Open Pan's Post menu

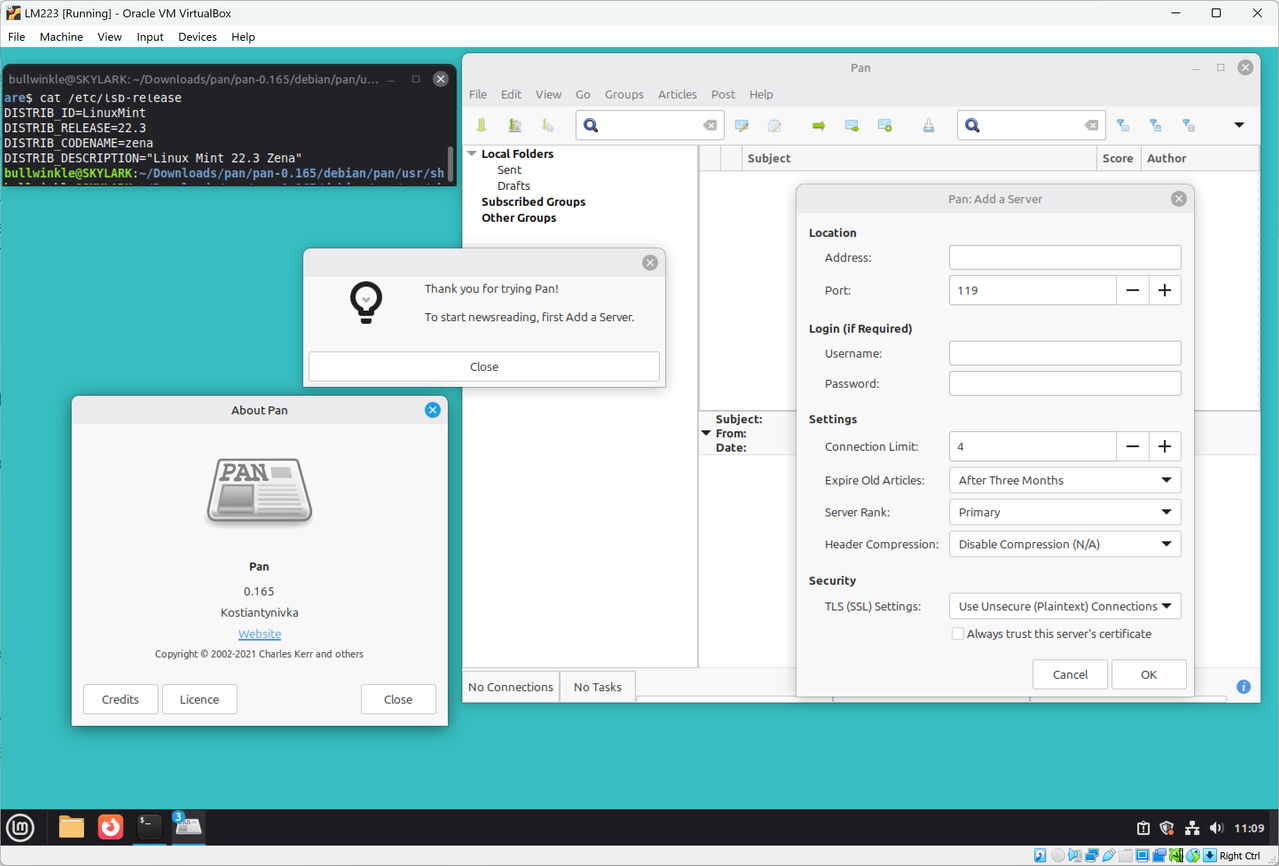(x=723, y=94)
